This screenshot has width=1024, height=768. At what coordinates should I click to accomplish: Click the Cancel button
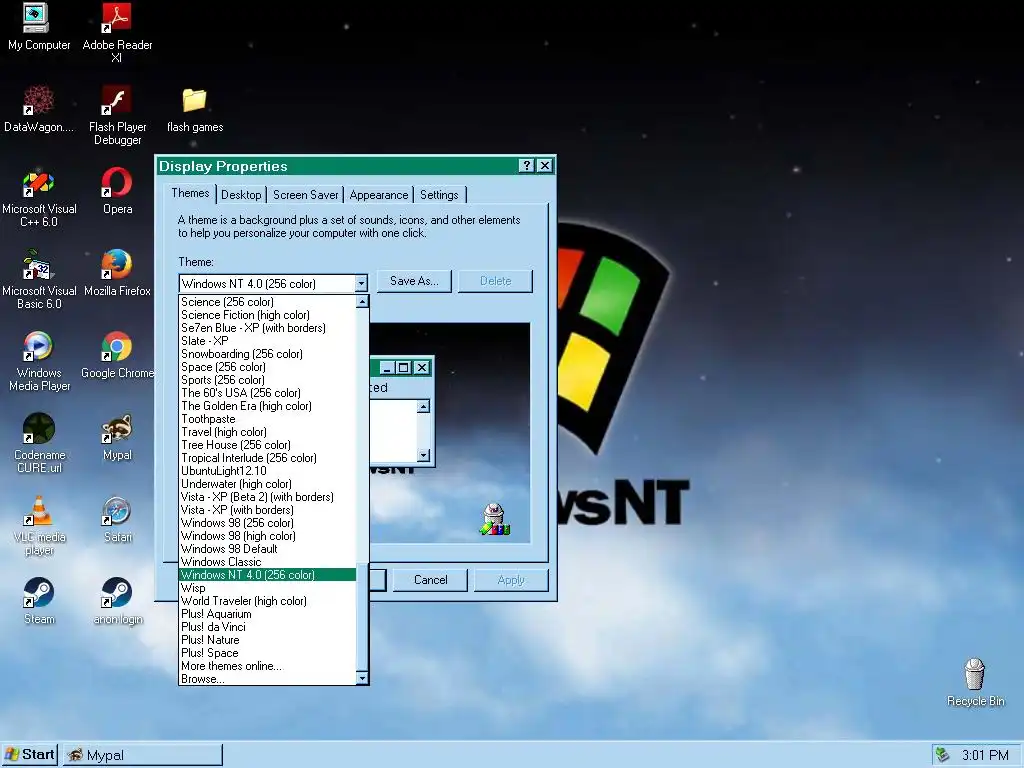click(430, 580)
